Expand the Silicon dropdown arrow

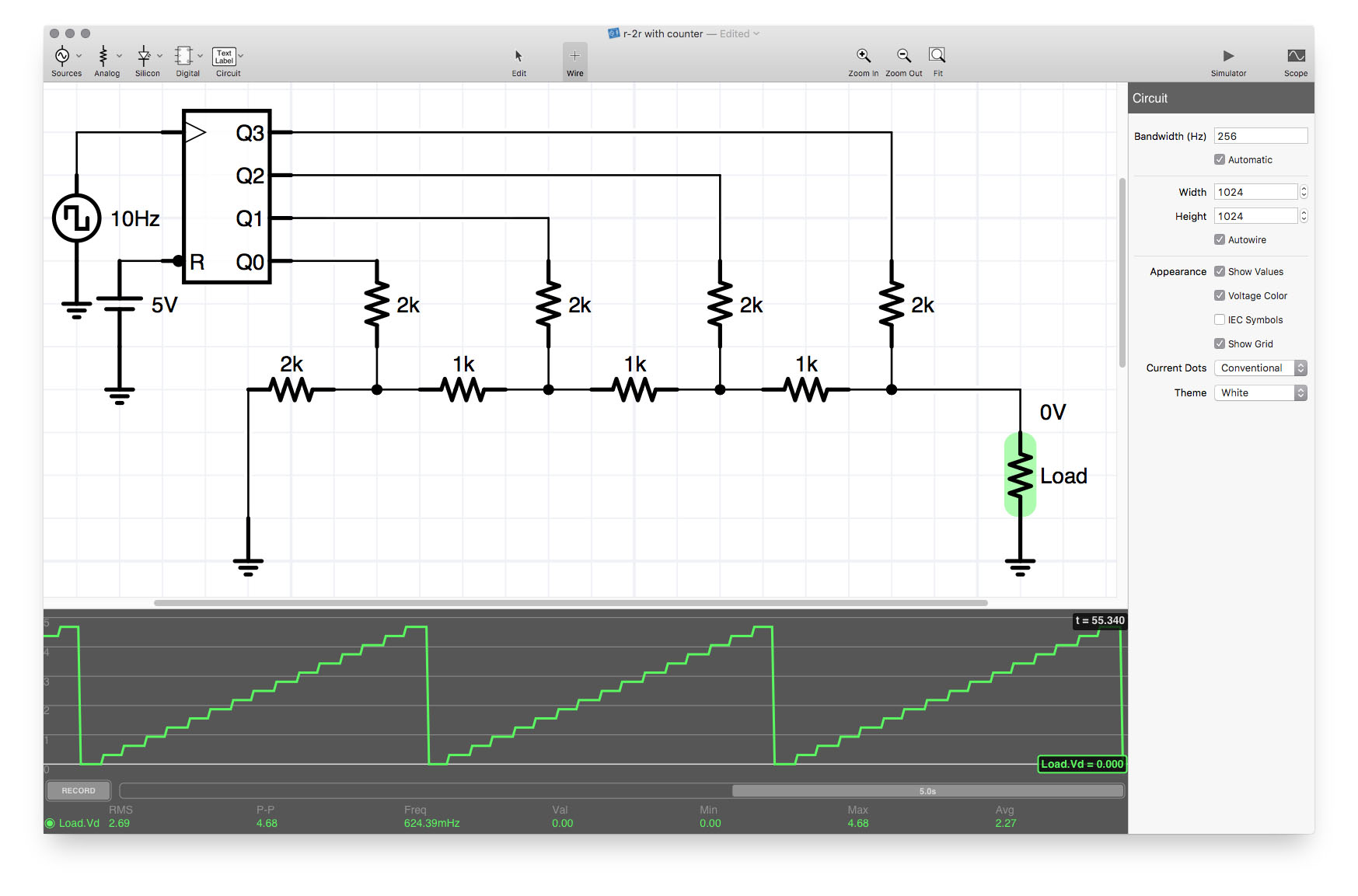coord(159,56)
